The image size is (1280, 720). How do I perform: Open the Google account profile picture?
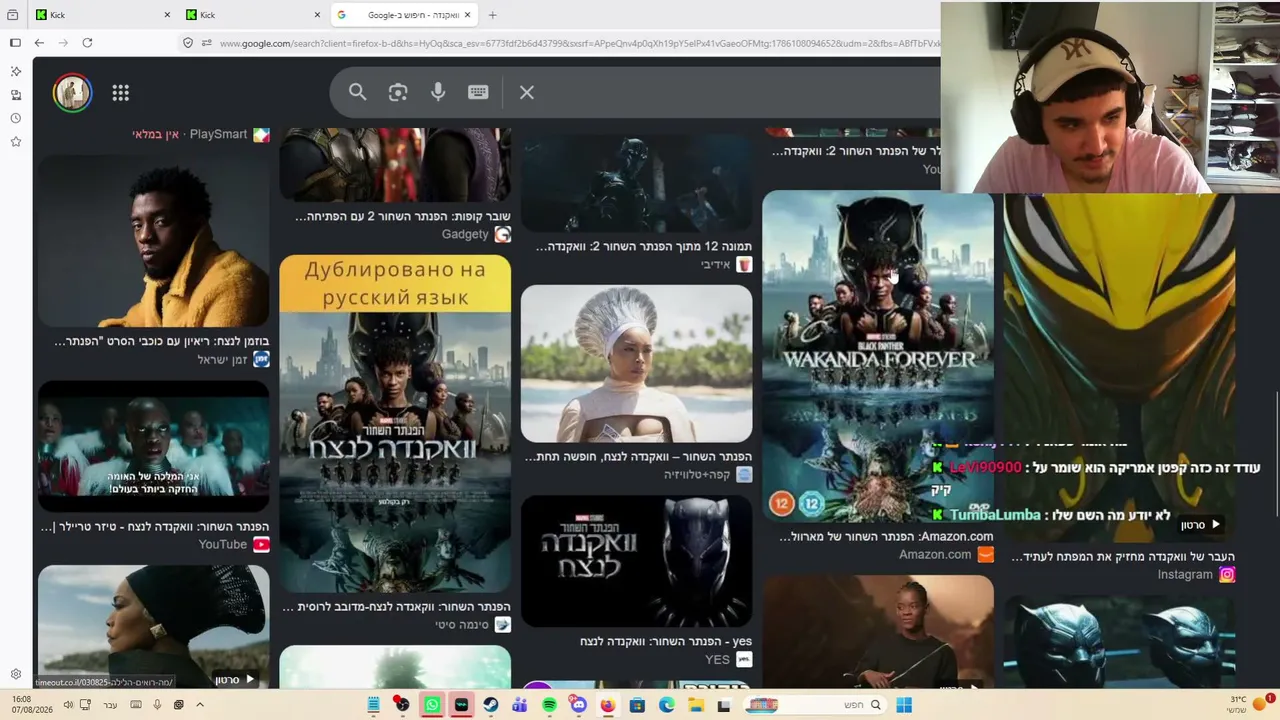tap(72, 93)
